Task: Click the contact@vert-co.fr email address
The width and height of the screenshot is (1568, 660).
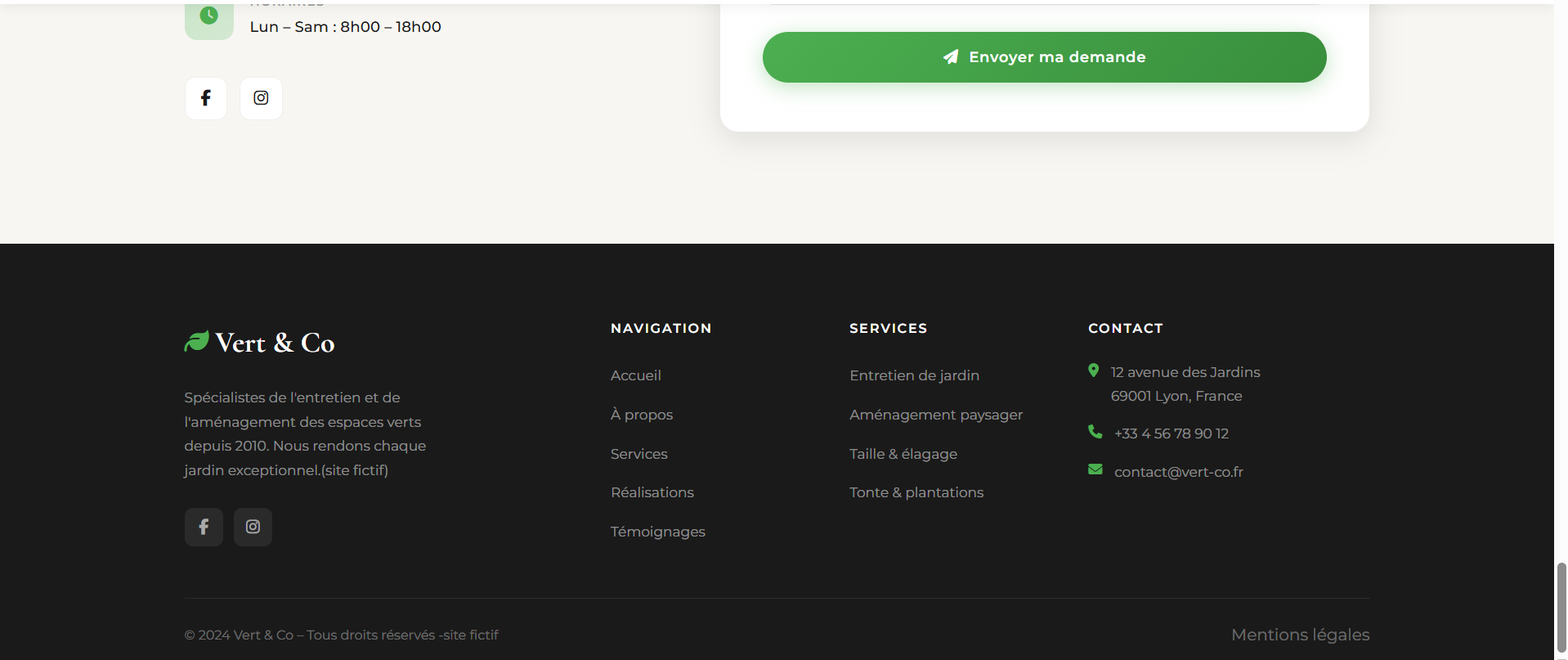Action: click(x=1179, y=472)
